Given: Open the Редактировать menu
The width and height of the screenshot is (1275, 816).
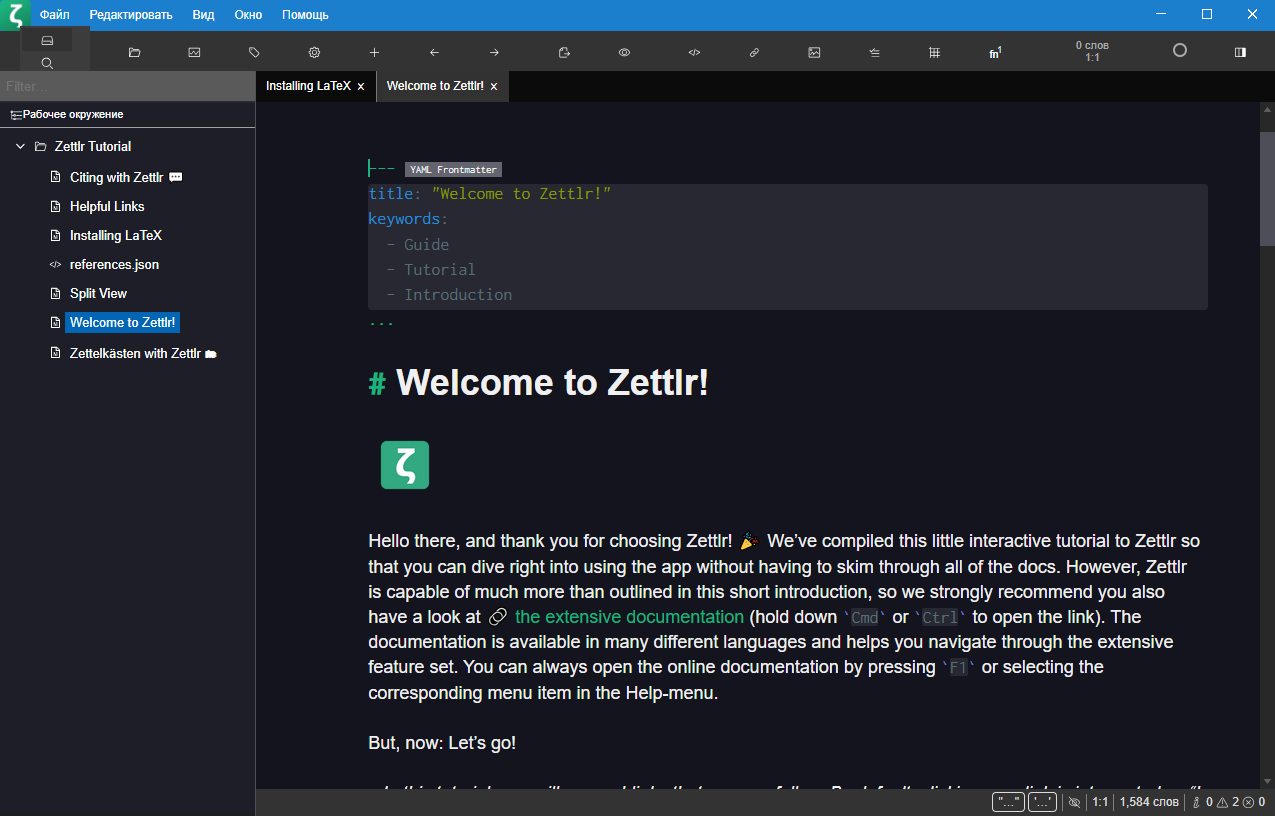Looking at the screenshot, I should point(131,15).
